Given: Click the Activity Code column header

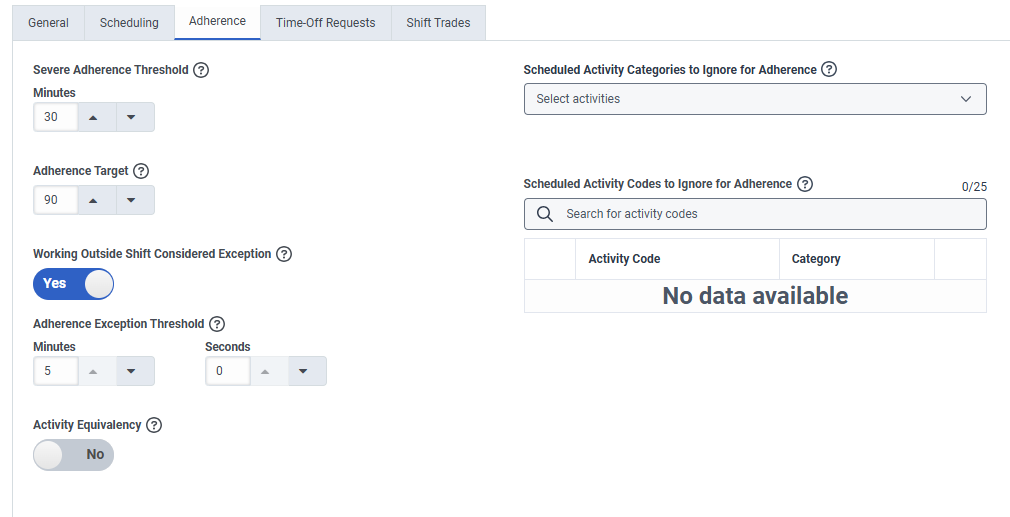Looking at the screenshot, I should [624, 259].
